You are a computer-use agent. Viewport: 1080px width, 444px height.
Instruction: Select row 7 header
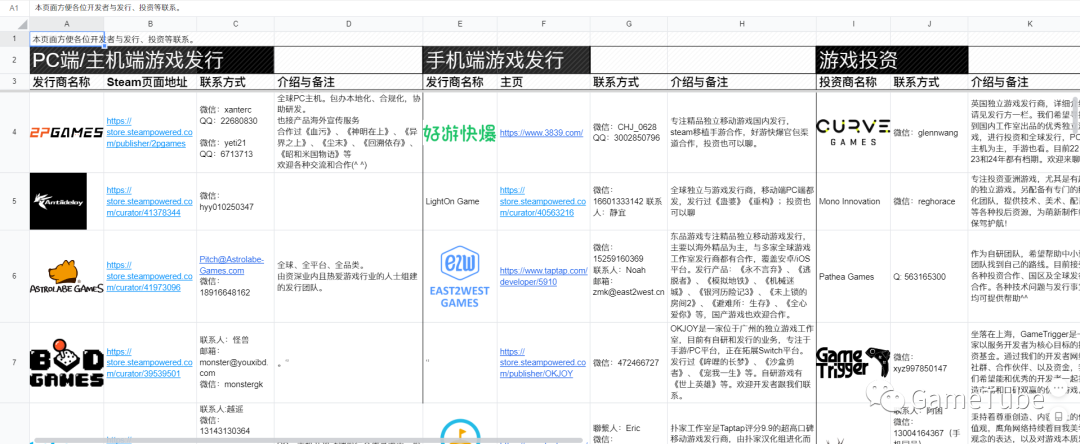(x=14, y=362)
